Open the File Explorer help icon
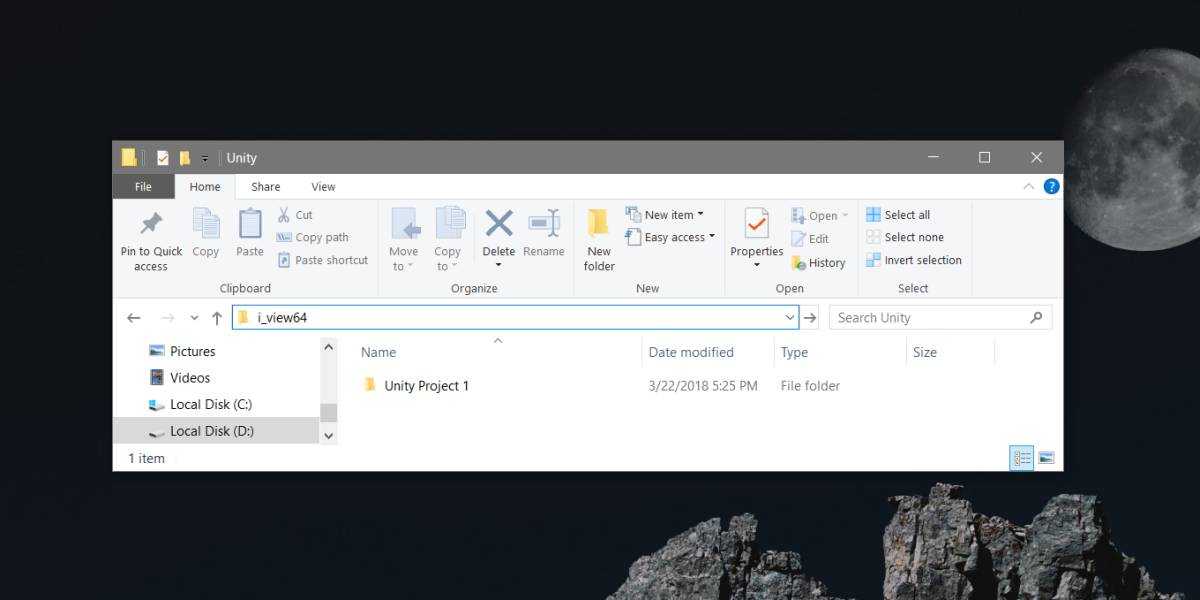Image resolution: width=1200 pixels, height=600 pixels. 1051,187
